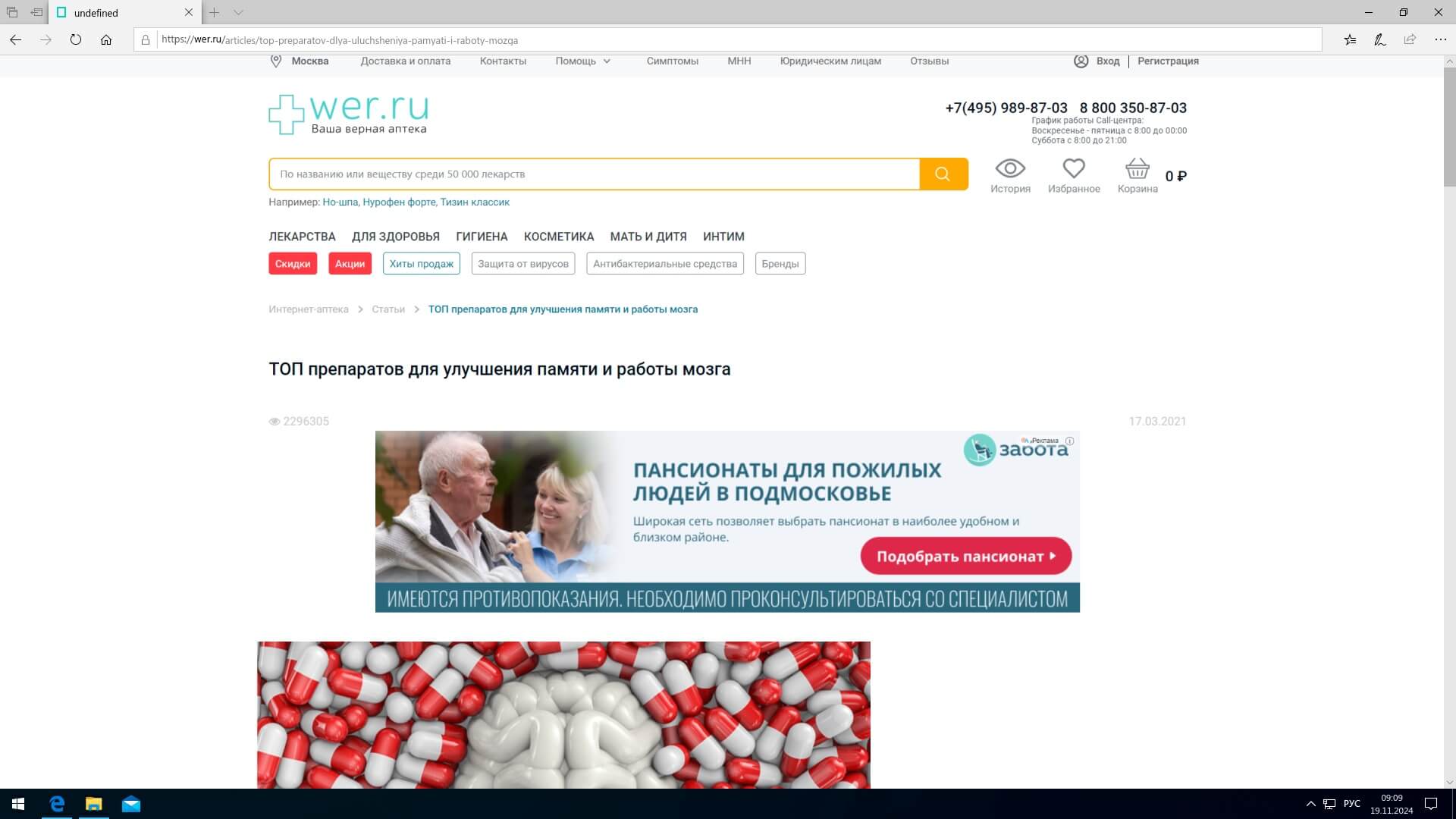The image size is (1456, 819).
Task: Open Mail app in taskbar
Action: click(131, 804)
